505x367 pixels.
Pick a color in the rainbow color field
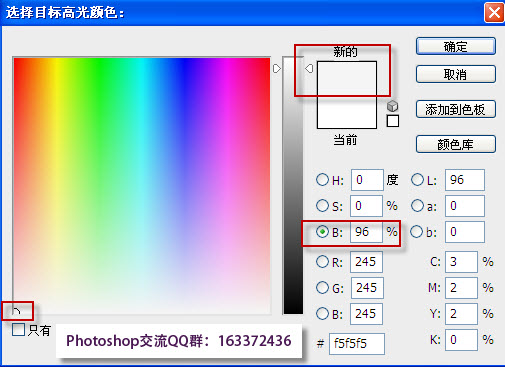[142, 185]
